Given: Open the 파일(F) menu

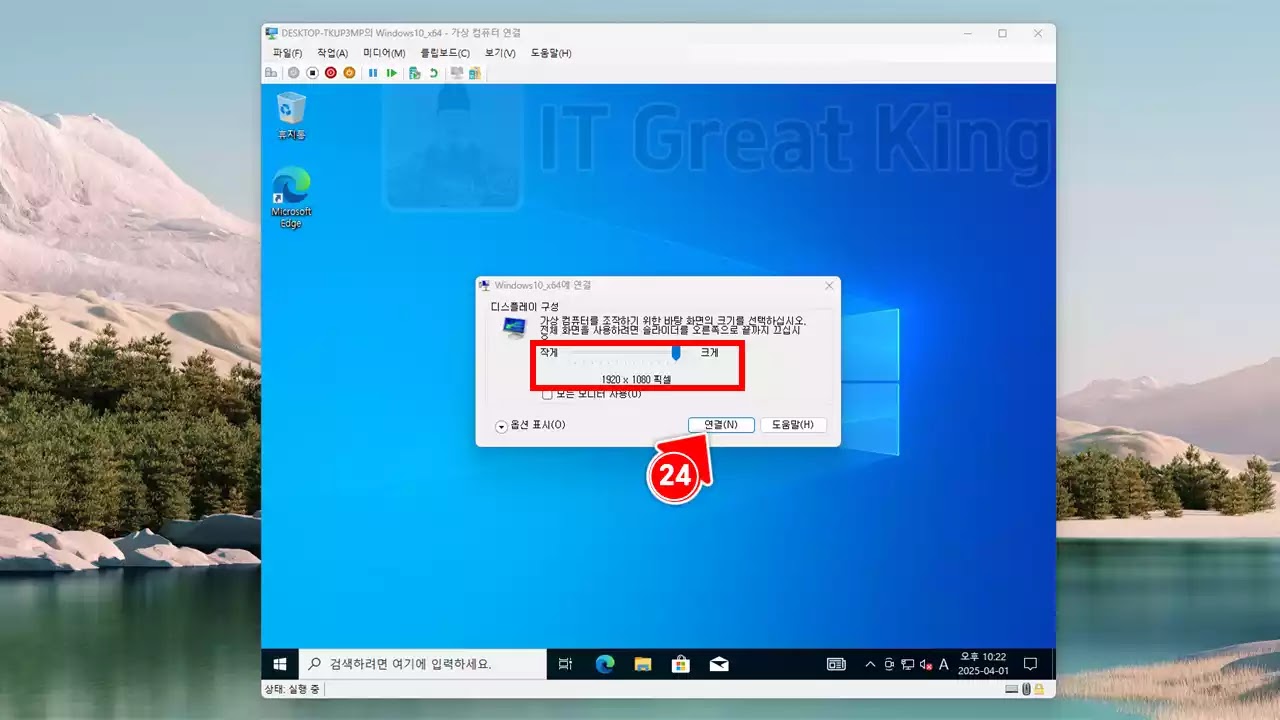Looking at the screenshot, I should 287,53.
